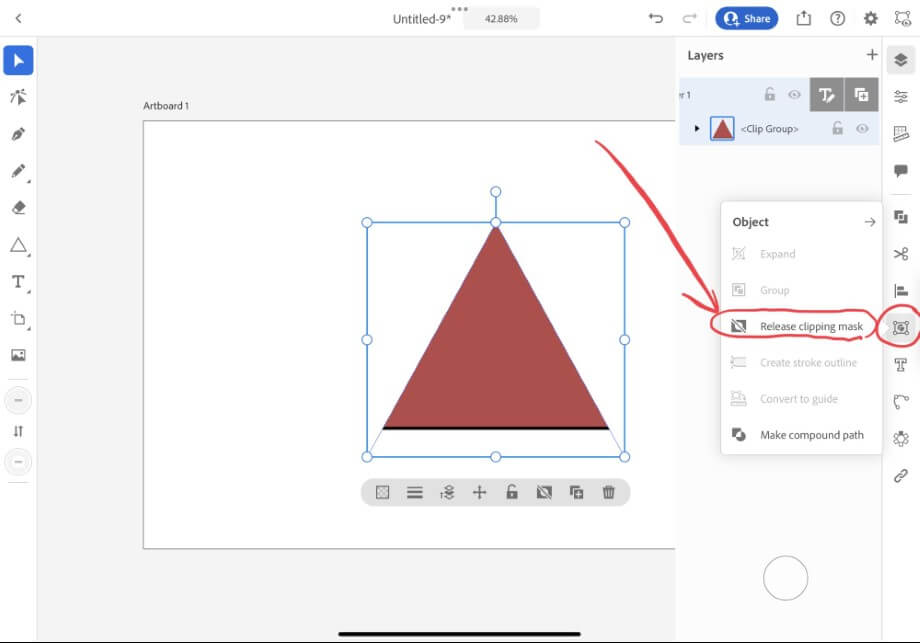Open the Comments panel icon
This screenshot has width=920, height=643.
pos(901,170)
